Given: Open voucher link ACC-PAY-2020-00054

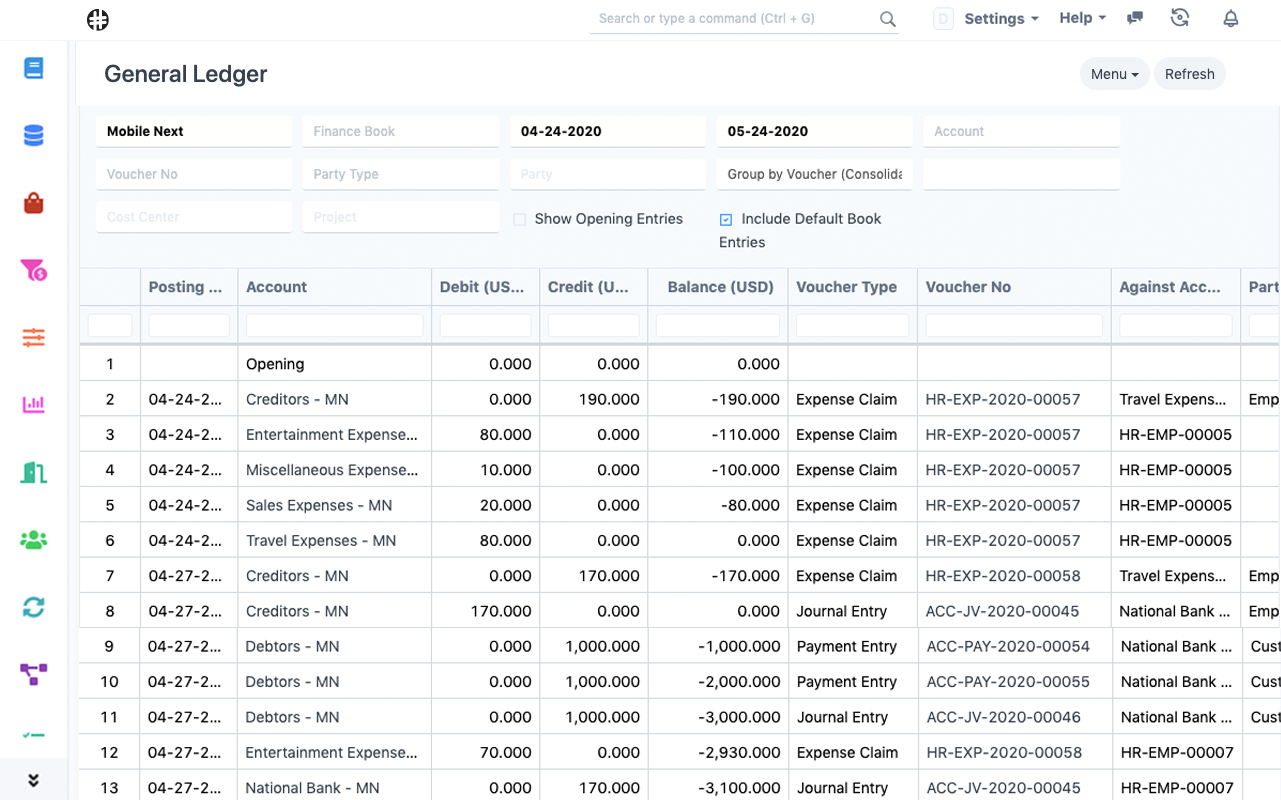Looking at the screenshot, I should (1008, 646).
